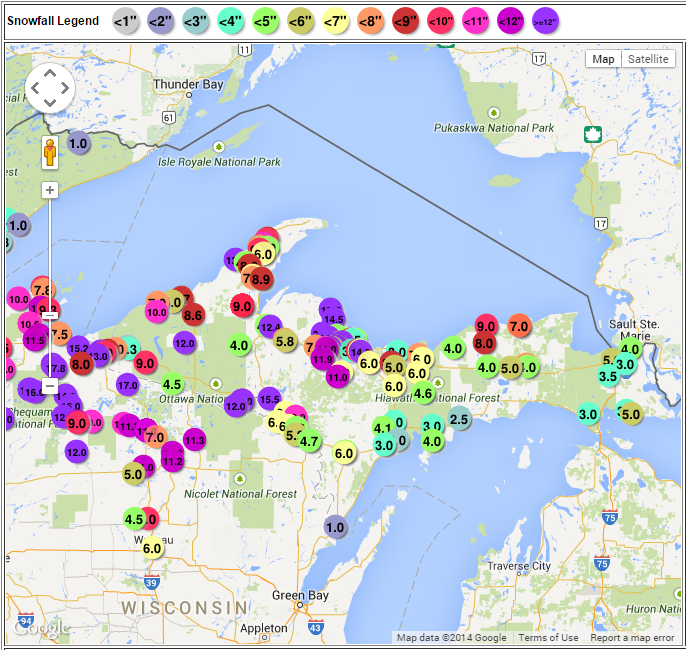
Task: Click the 8.9 snowfall marker on Keweenaw
Action: point(262,279)
